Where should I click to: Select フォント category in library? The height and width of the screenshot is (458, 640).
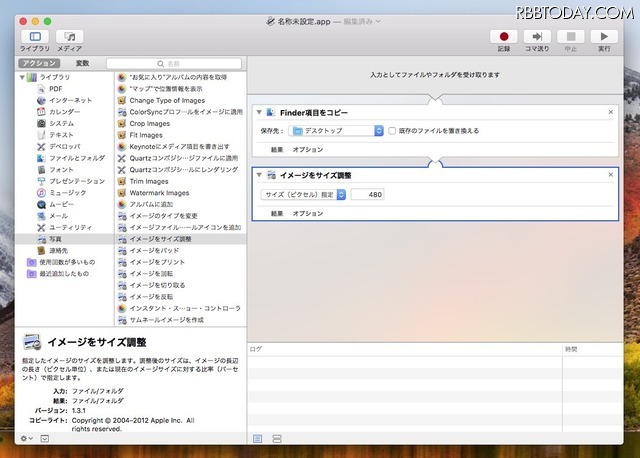click(x=61, y=169)
